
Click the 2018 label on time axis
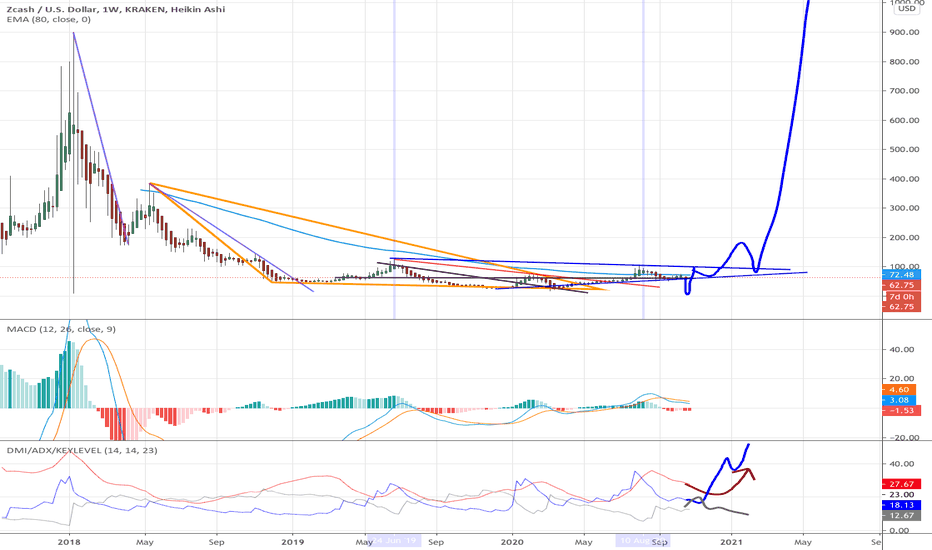(x=69, y=542)
